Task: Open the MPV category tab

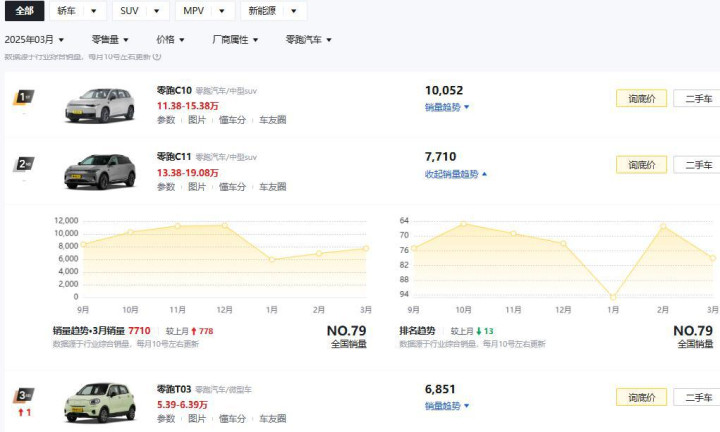Action: tap(193, 11)
